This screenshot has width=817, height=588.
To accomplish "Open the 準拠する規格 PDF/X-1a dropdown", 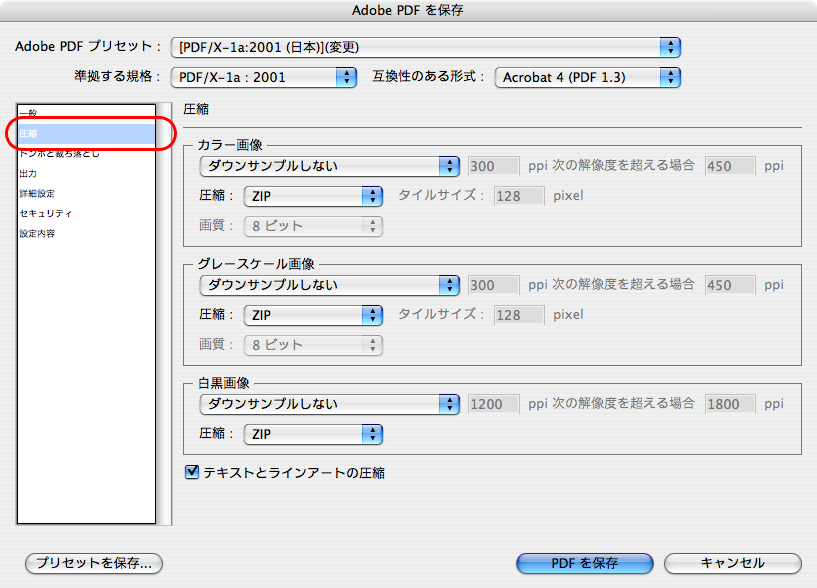I will click(x=264, y=78).
